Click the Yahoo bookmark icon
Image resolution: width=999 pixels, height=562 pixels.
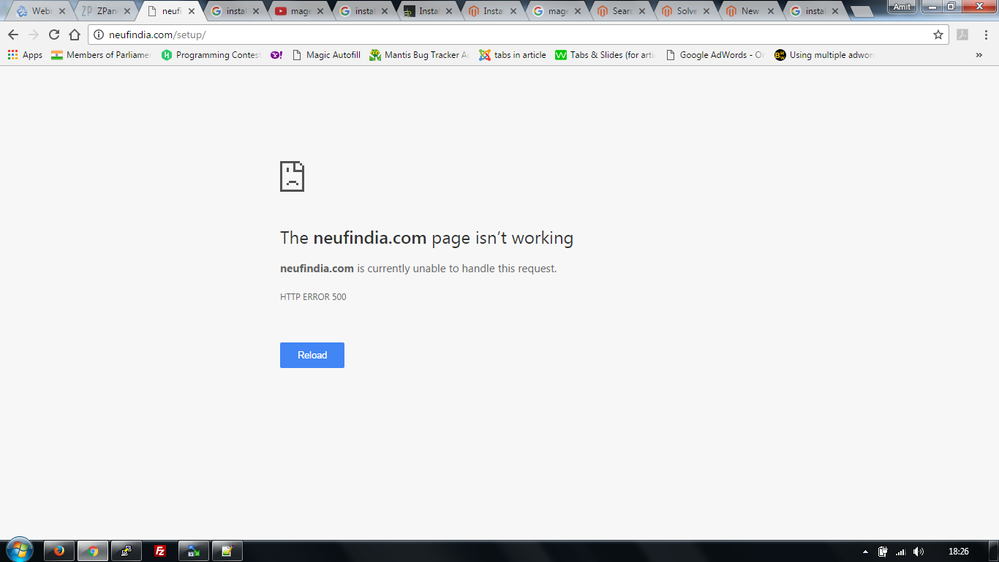tap(276, 55)
